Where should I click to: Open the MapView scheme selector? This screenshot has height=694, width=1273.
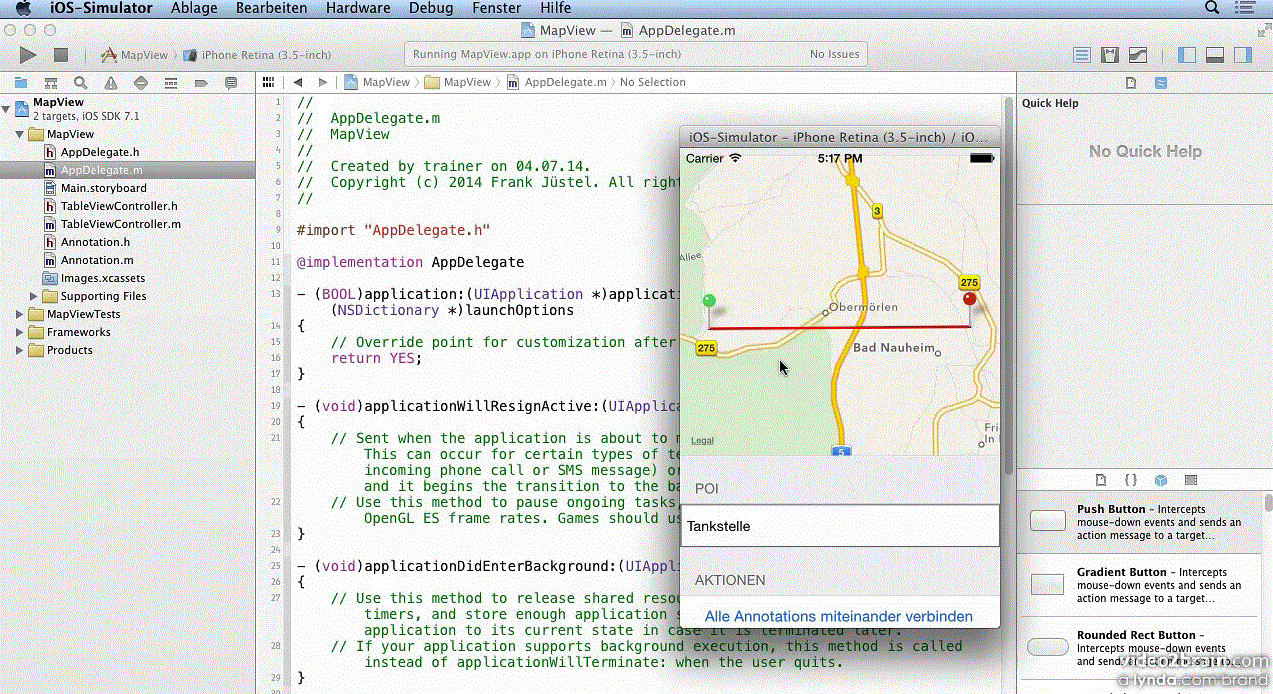click(135, 55)
